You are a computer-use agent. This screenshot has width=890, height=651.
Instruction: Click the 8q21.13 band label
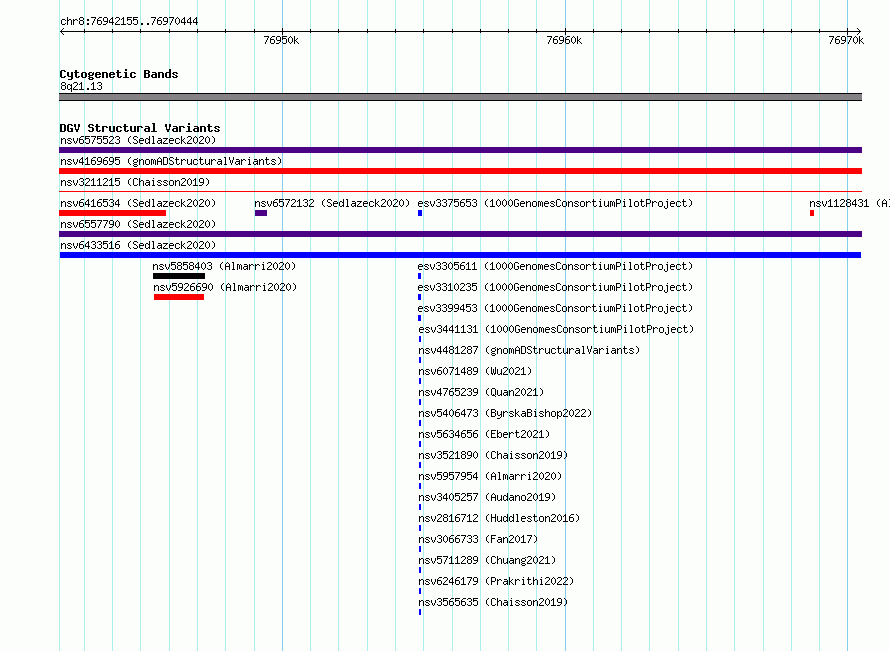(81, 86)
